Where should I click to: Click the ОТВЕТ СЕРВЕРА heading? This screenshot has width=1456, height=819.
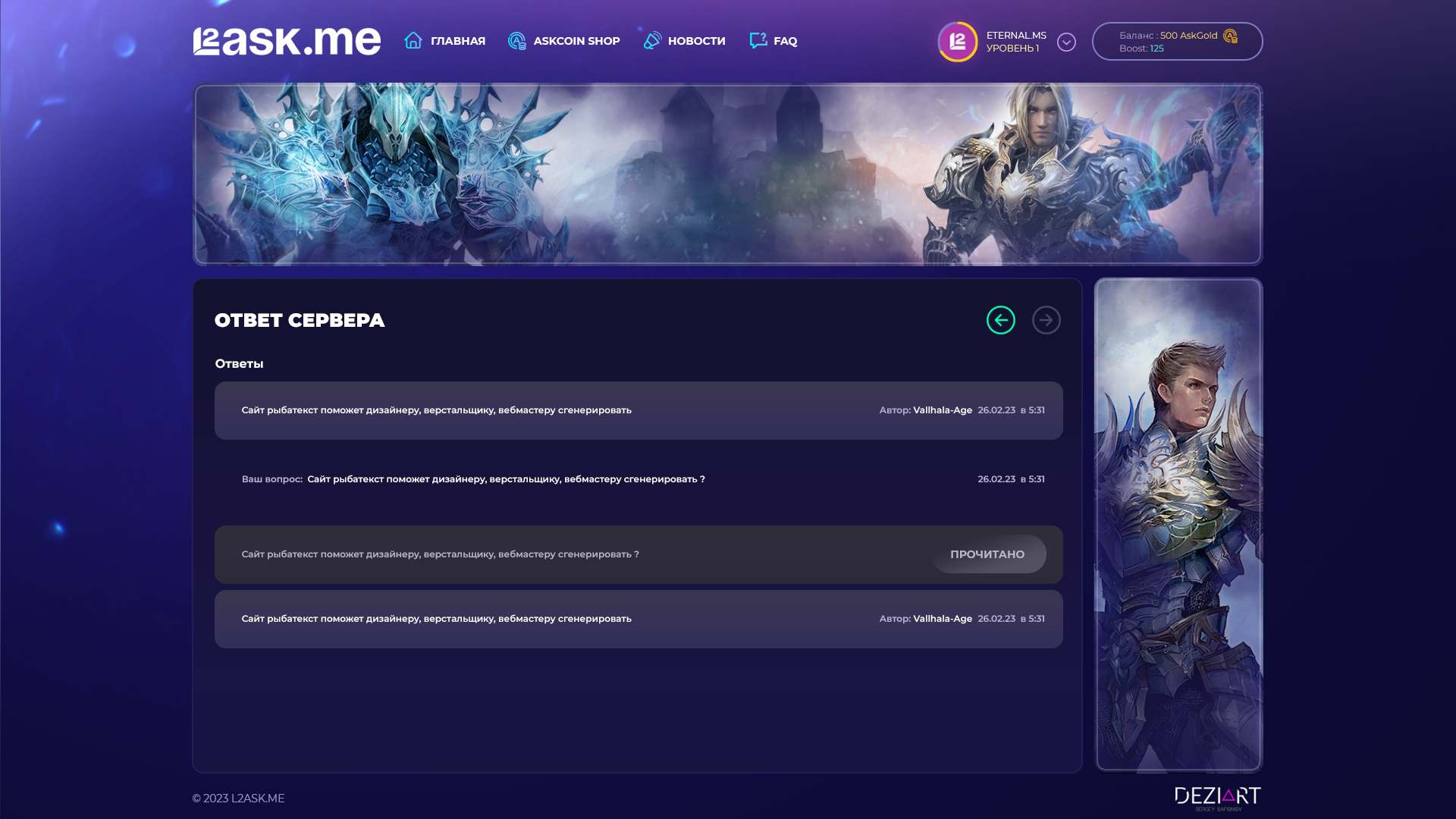(x=300, y=320)
